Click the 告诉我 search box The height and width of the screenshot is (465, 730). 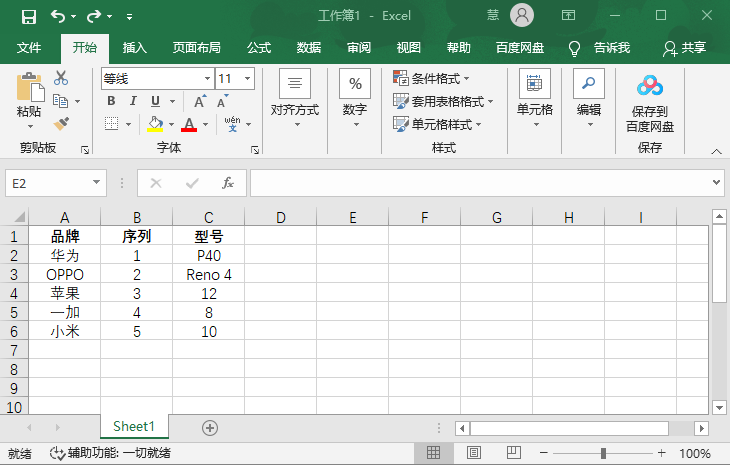click(x=600, y=48)
